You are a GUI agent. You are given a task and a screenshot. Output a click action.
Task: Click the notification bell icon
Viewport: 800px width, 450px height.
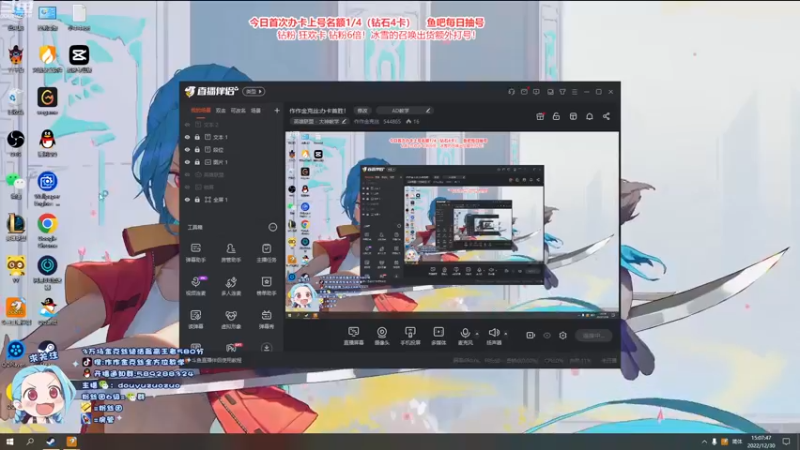pyautogui.click(x=589, y=116)
